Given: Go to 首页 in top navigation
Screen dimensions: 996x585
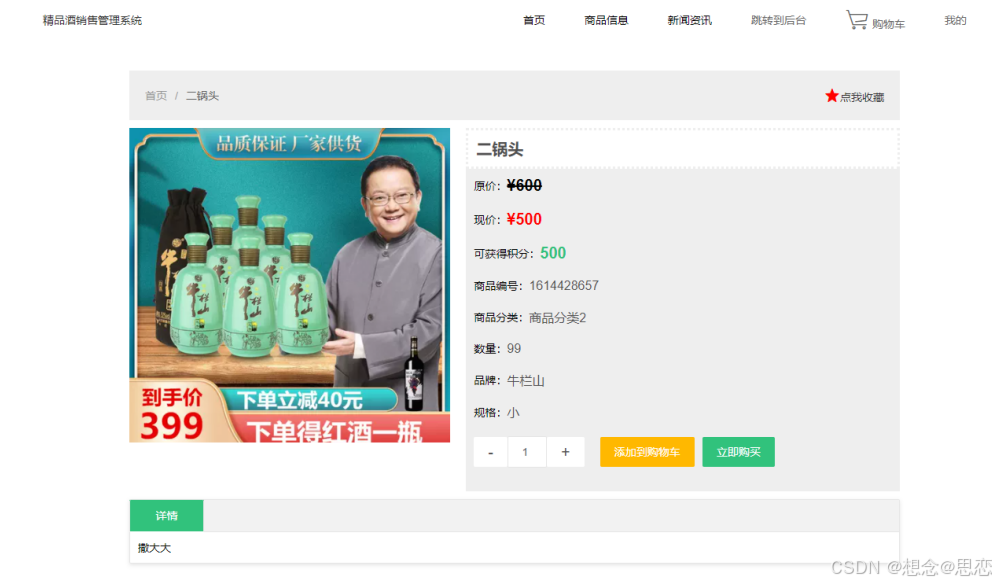Looking at the screenshot, I should 534,20.
